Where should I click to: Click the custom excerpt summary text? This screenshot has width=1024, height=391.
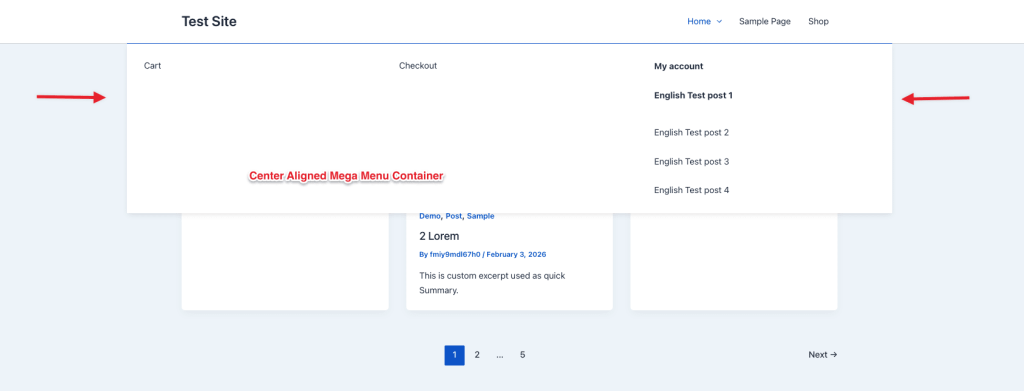492,283
